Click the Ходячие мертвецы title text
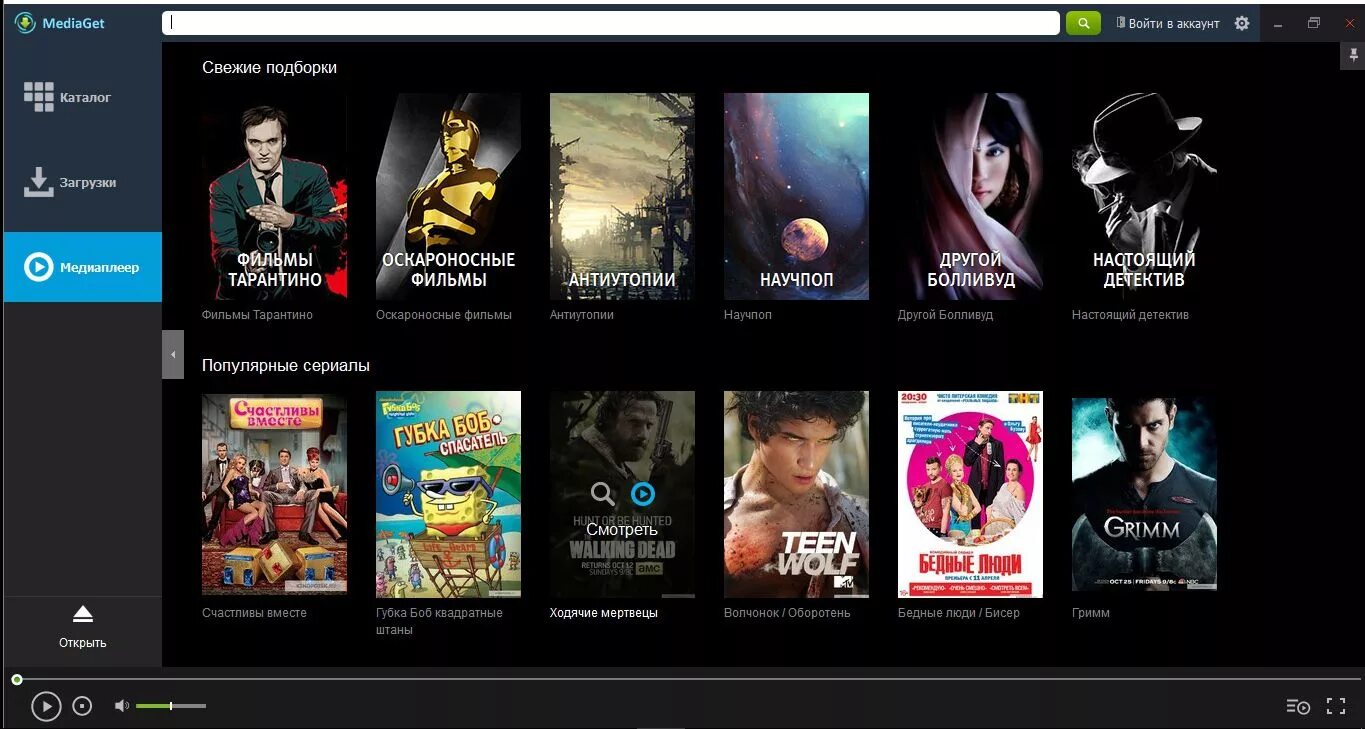Image resolution: width=1365 pixels, height=729 pixels. click(604, 613)
